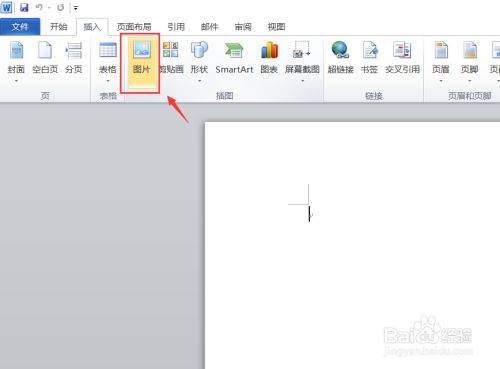Screen dimensions: 500x369
Task: Open the 文件 (File) tab
Action: [20, 27]
